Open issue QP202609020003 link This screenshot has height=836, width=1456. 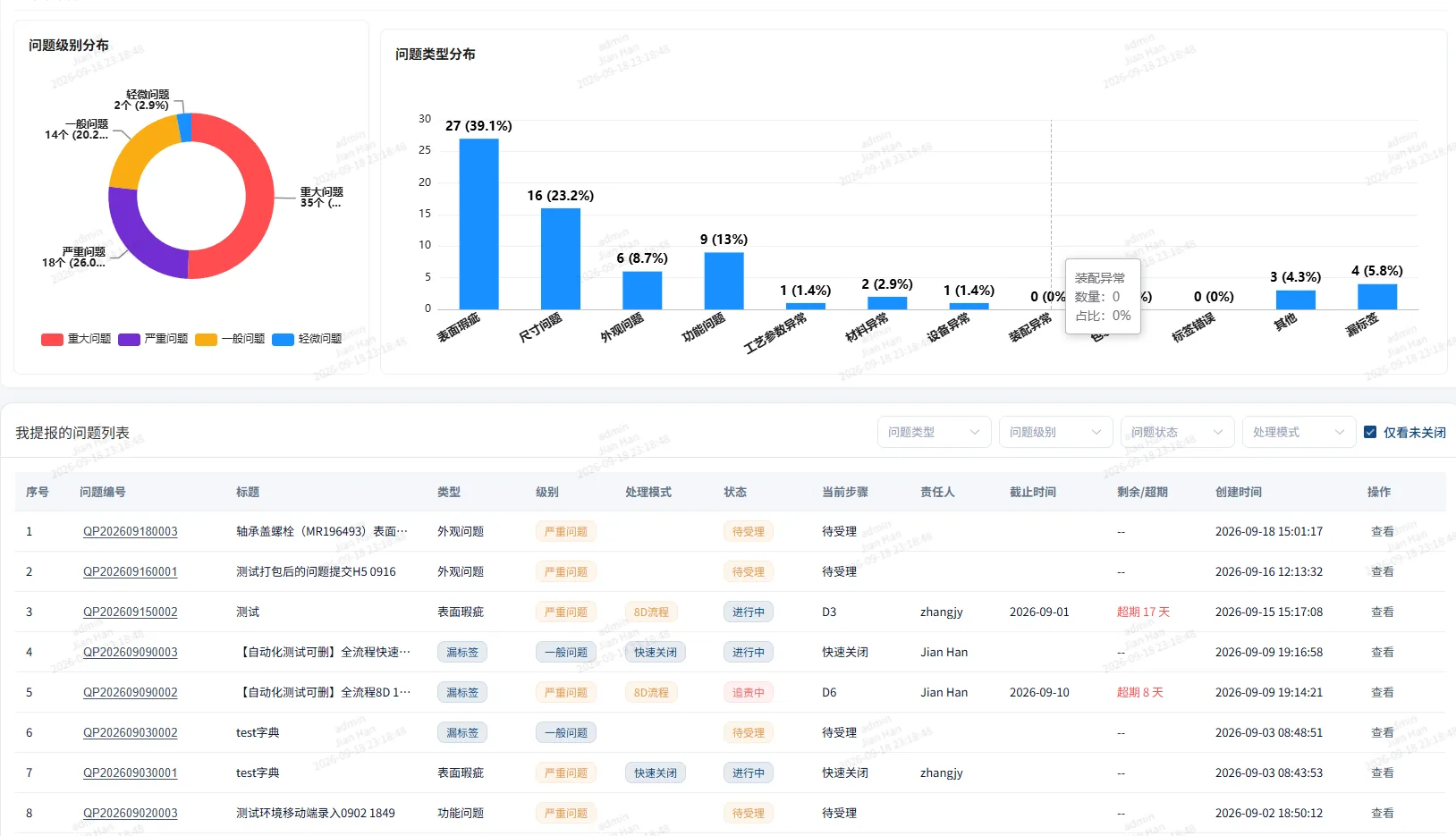point(131,813)
